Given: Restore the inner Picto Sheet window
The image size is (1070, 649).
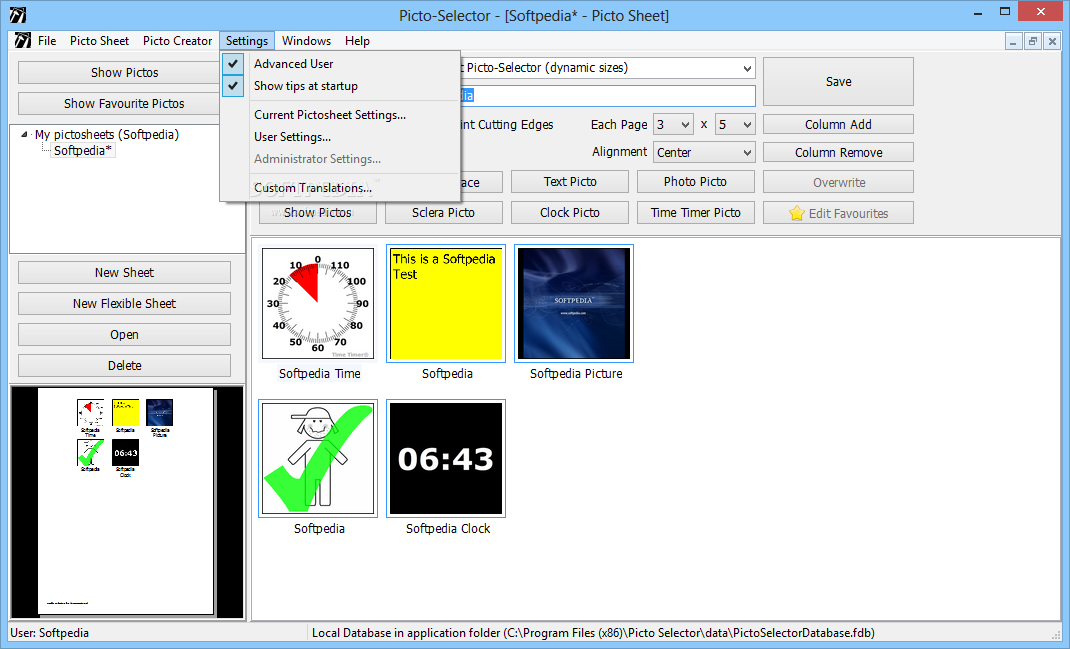Looking at the screenshot, I should coord(1032,42).
